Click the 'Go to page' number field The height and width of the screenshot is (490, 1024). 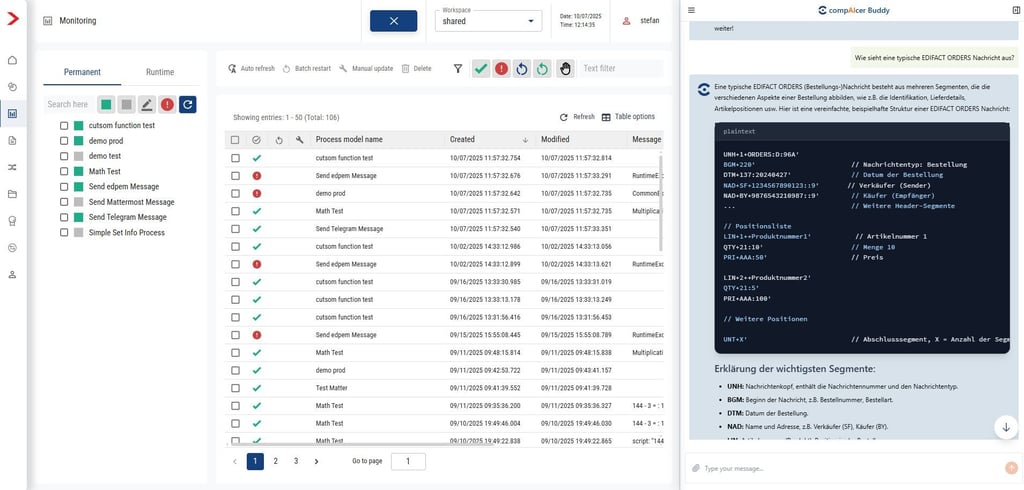pyautogui.click(x=408, y=461)
